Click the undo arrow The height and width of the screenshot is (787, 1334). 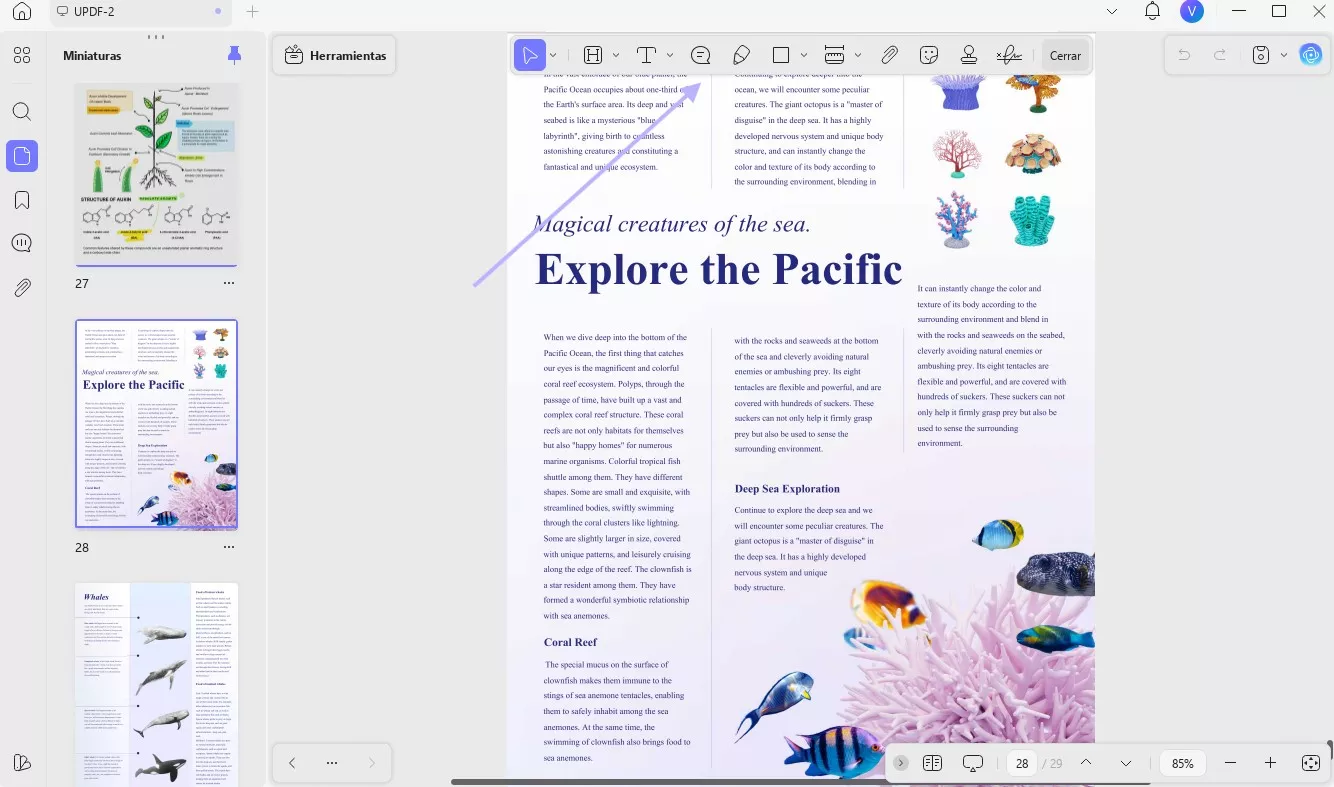pyautogui.click(x=1184, y=55)
